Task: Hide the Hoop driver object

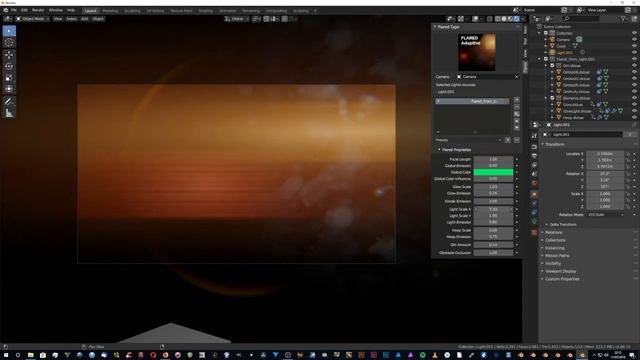Action: coord(634,118)
